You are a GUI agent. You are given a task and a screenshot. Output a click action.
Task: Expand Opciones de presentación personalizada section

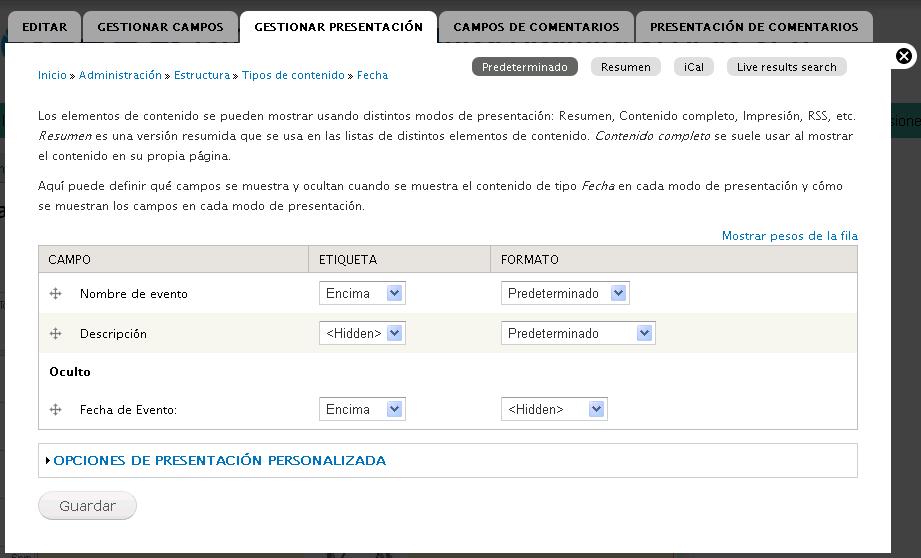[220, 460]
